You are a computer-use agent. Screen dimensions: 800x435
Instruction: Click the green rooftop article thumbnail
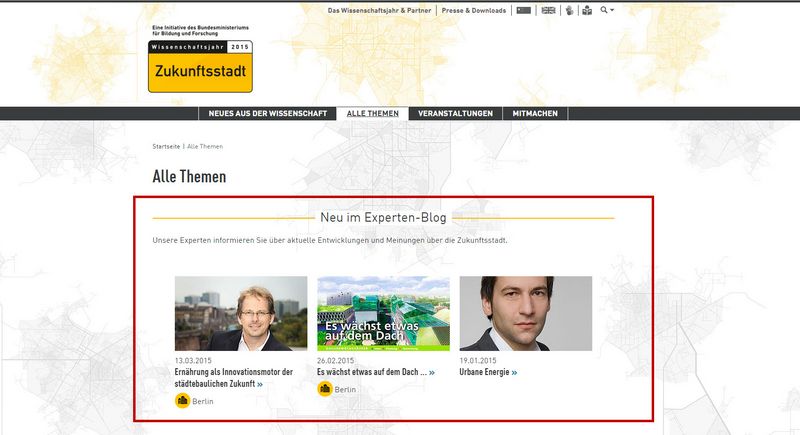coord(383,313)
